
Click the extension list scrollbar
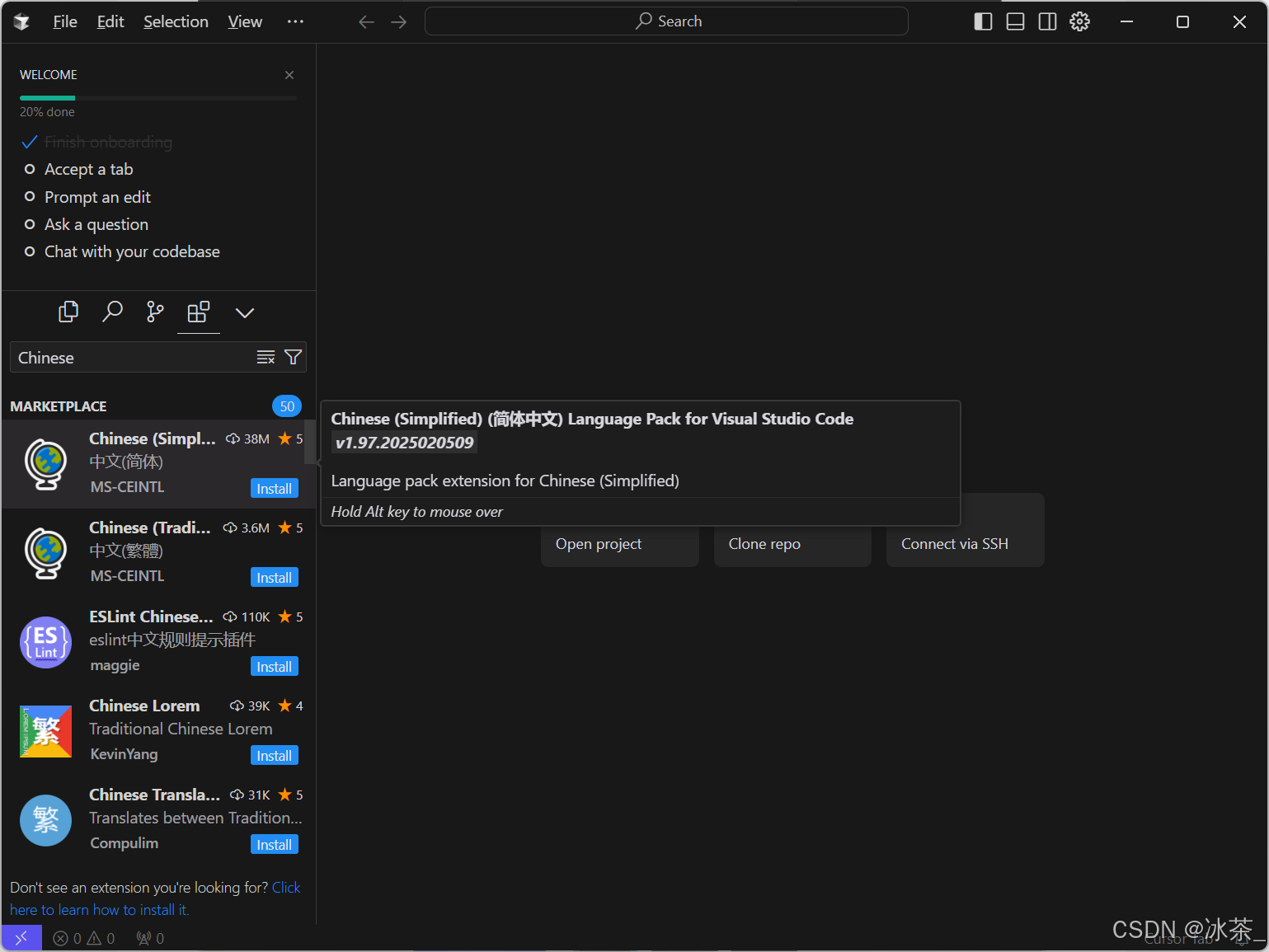pyautogui.click(x=310, y=442)
